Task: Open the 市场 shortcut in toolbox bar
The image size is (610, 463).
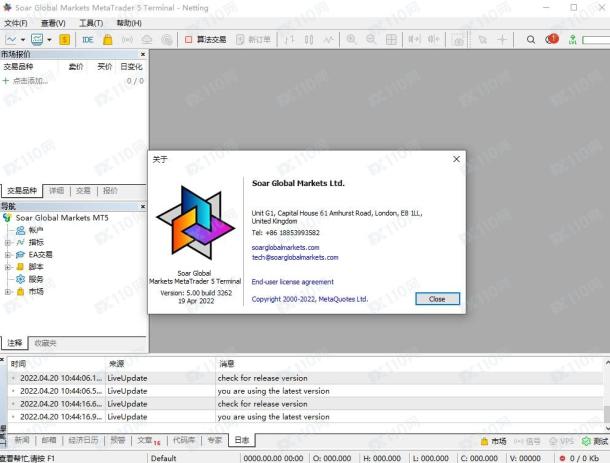Action: pos(493,441)
